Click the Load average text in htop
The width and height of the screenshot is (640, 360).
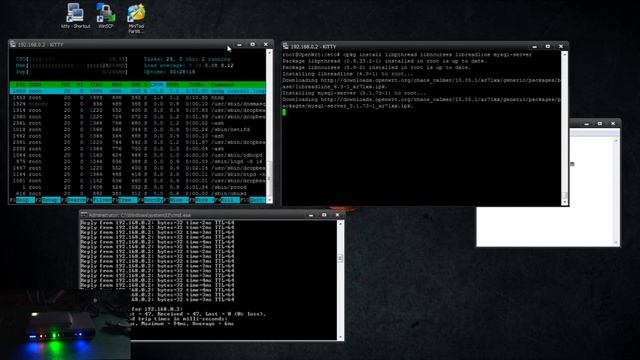(x=189, y=65)
